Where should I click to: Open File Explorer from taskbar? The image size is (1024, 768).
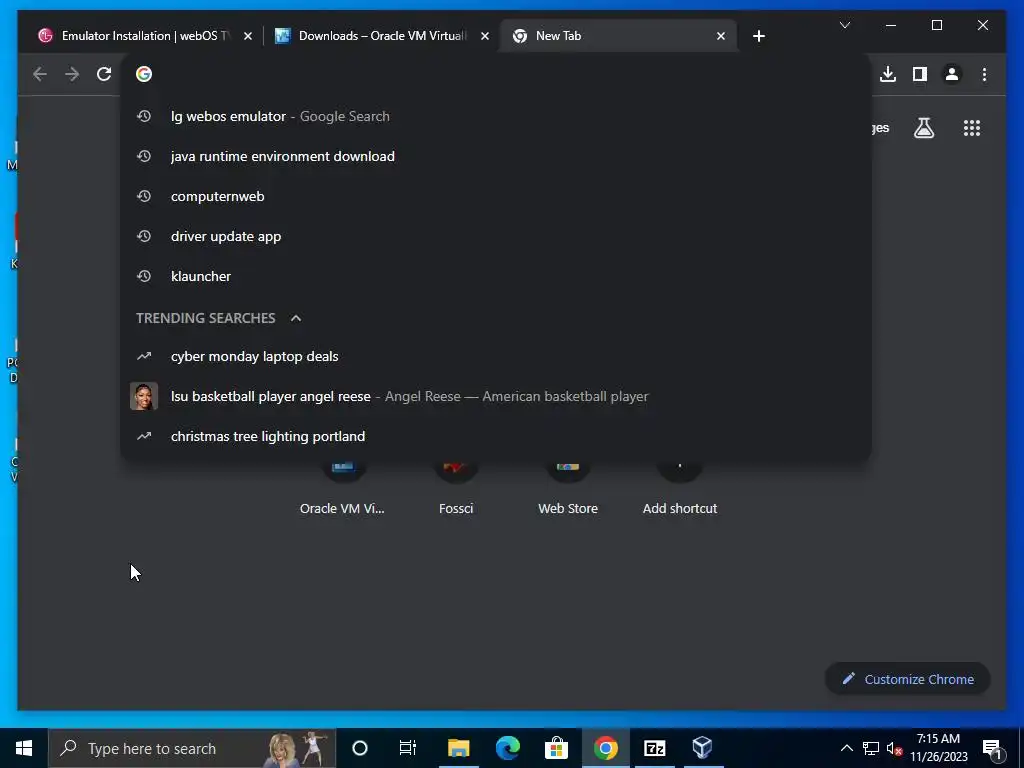pyautogui.click(x=458, y=748)
